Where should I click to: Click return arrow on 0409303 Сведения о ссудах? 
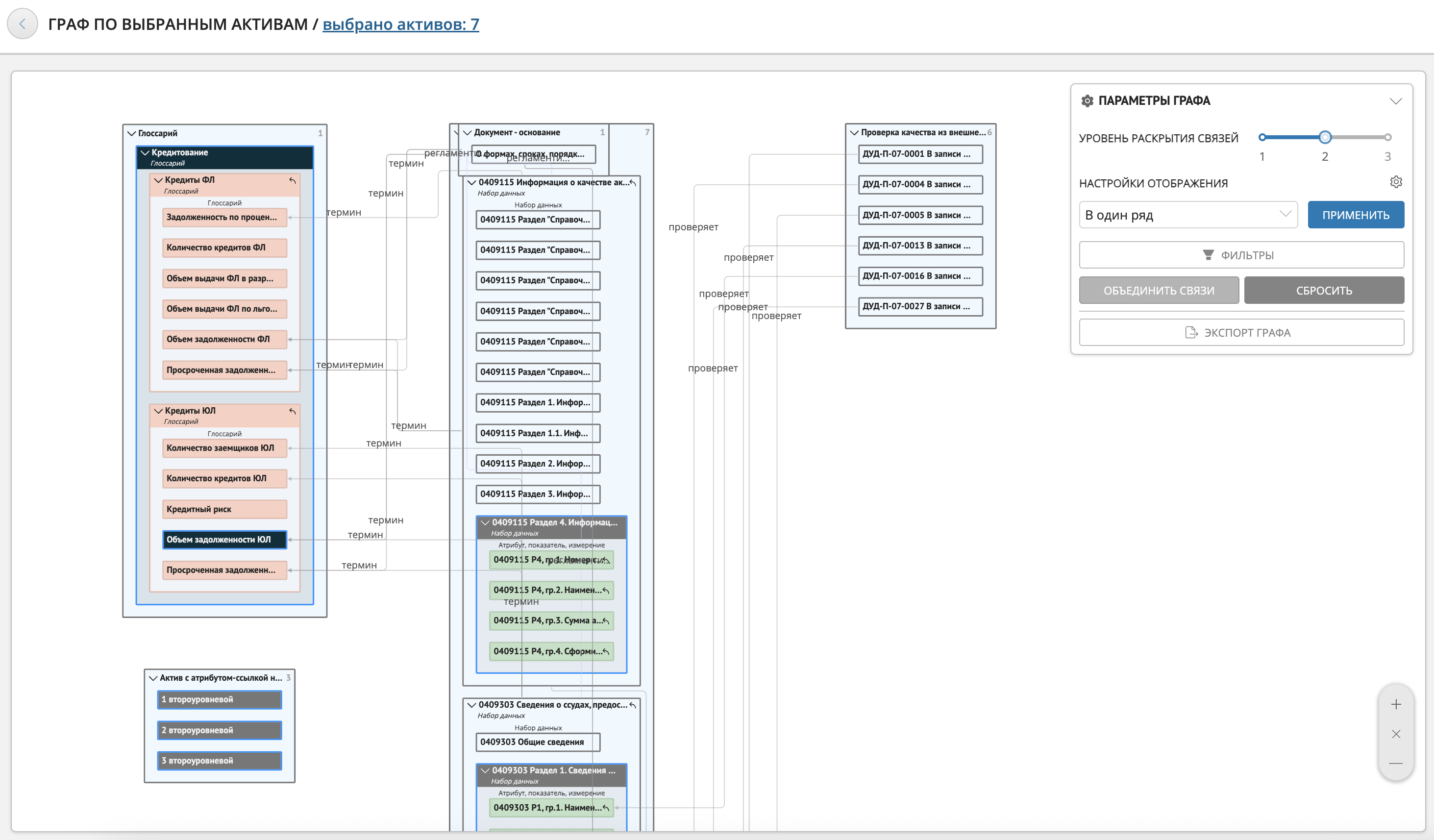click(x=632, y=705)
